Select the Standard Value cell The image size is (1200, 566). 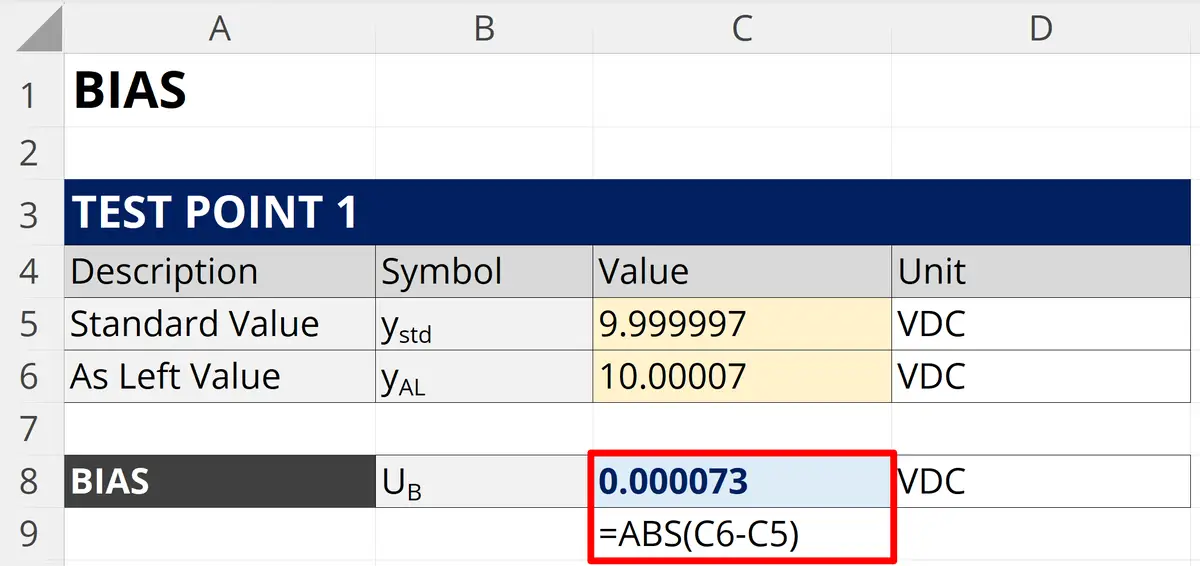click(220, 323)
